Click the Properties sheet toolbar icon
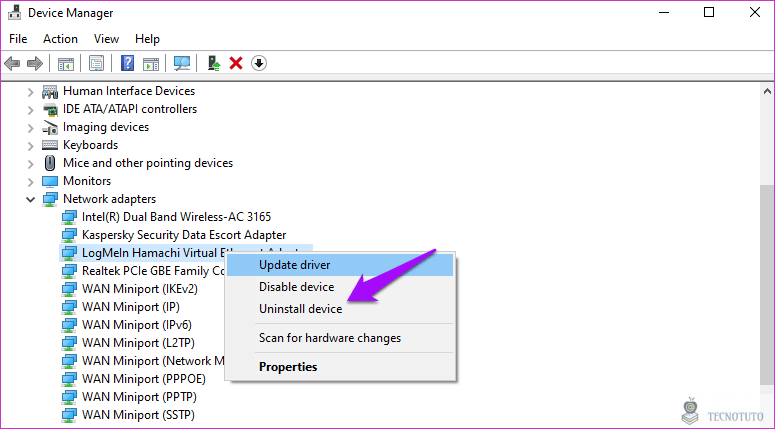 tap(96, 63)
